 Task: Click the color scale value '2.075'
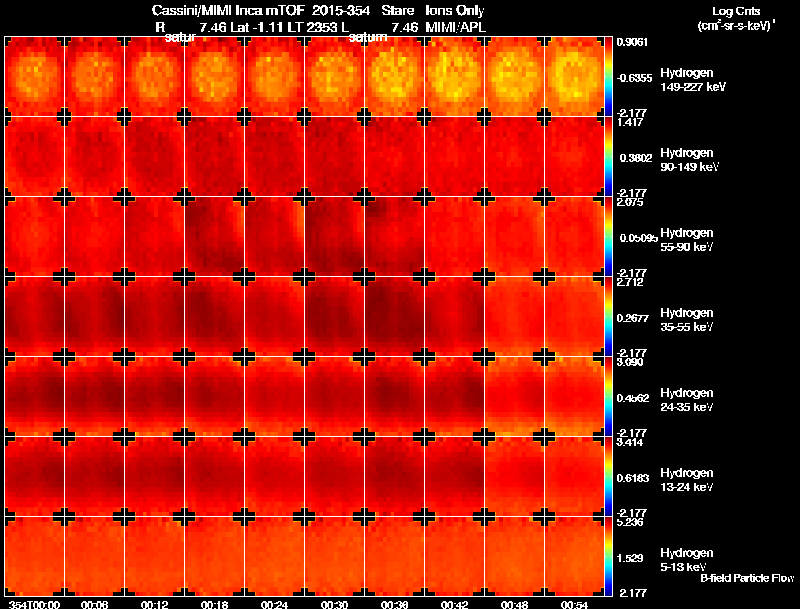click(631, 202)
